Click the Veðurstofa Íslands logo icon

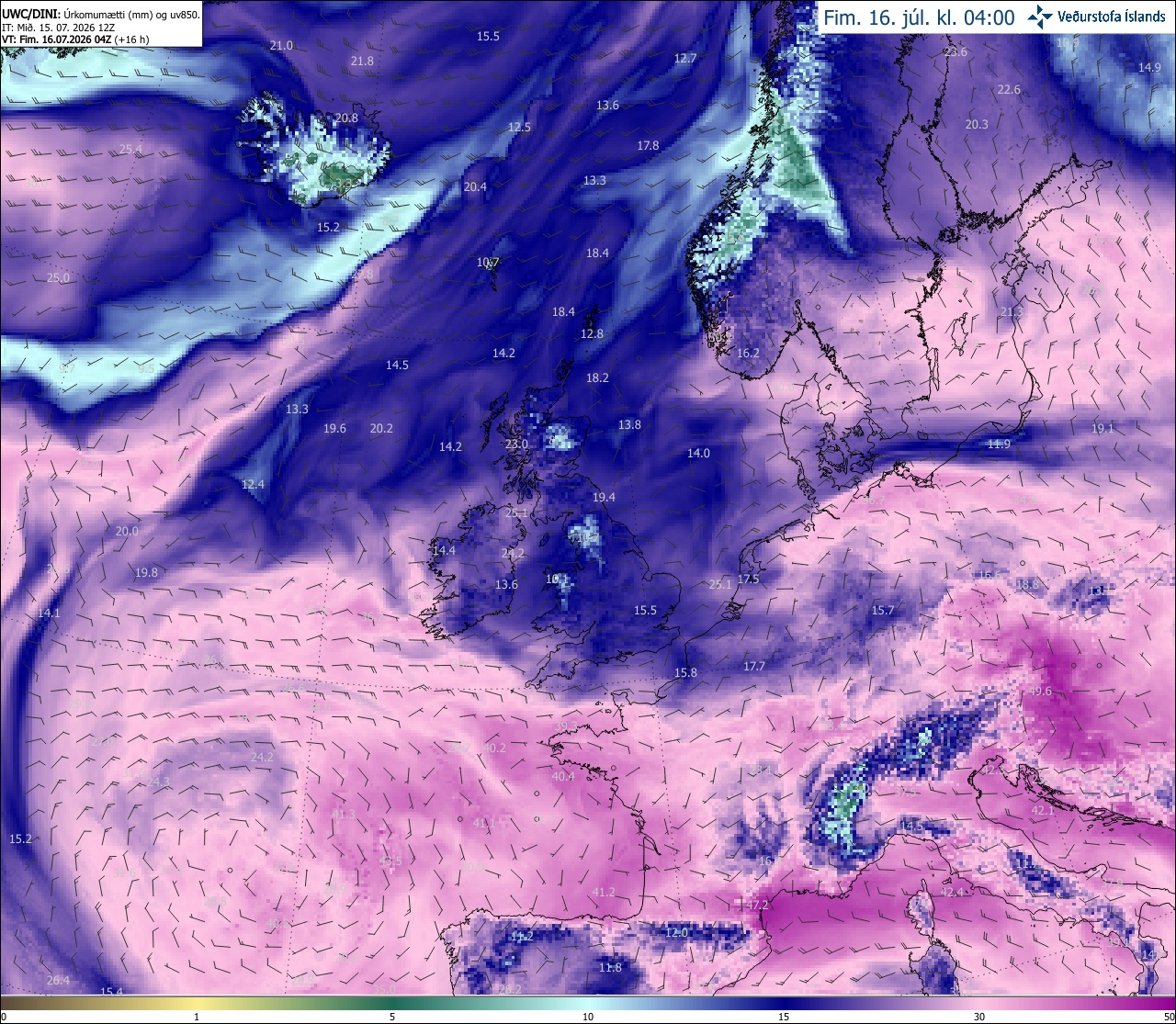(1041, 16)
